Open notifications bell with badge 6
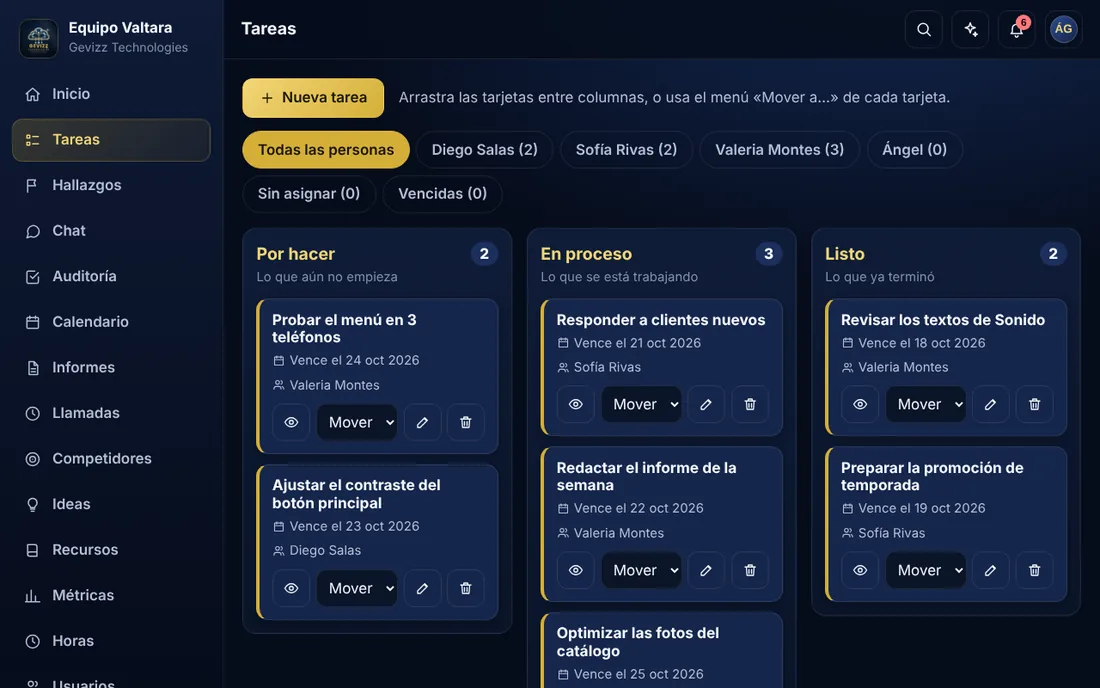The image size is (1100, 688). [1017, 29]
